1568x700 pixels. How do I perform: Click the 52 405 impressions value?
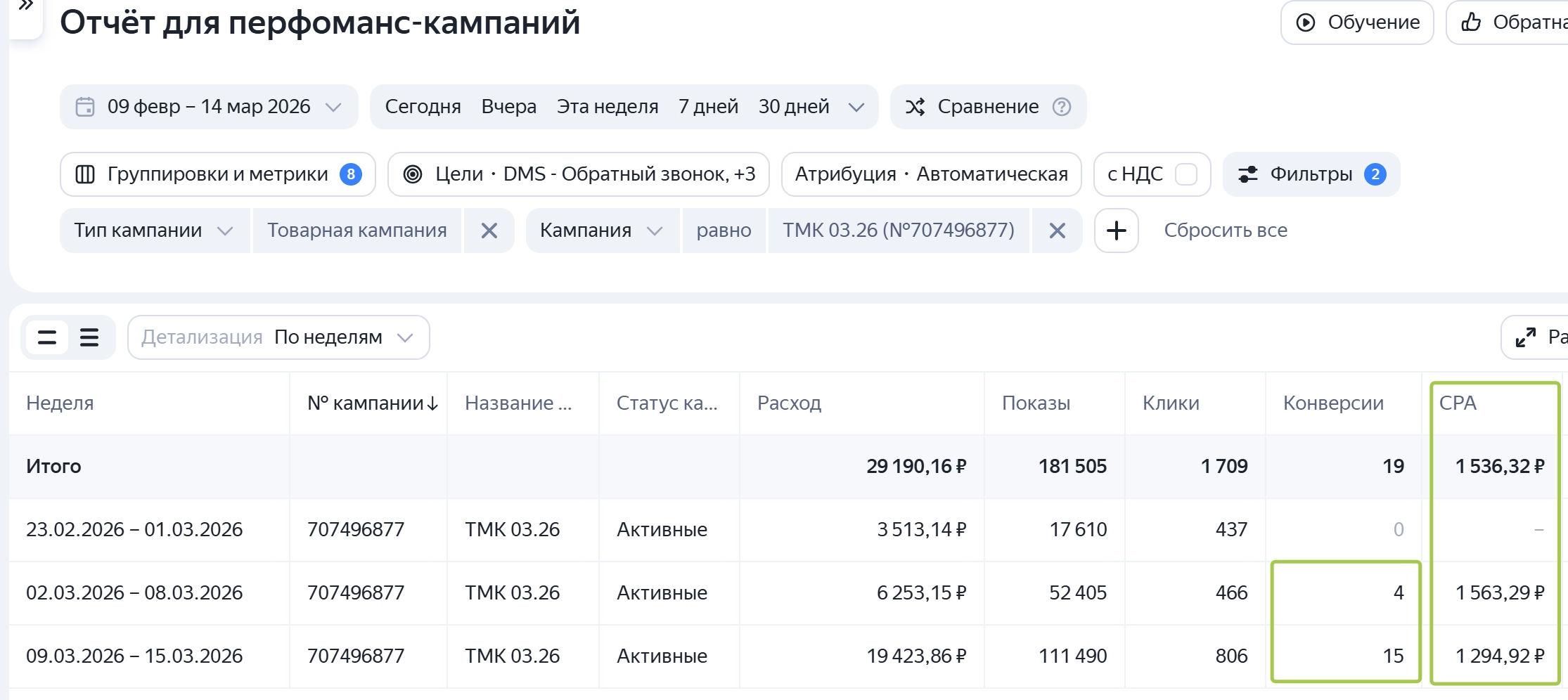[1078, 593]
